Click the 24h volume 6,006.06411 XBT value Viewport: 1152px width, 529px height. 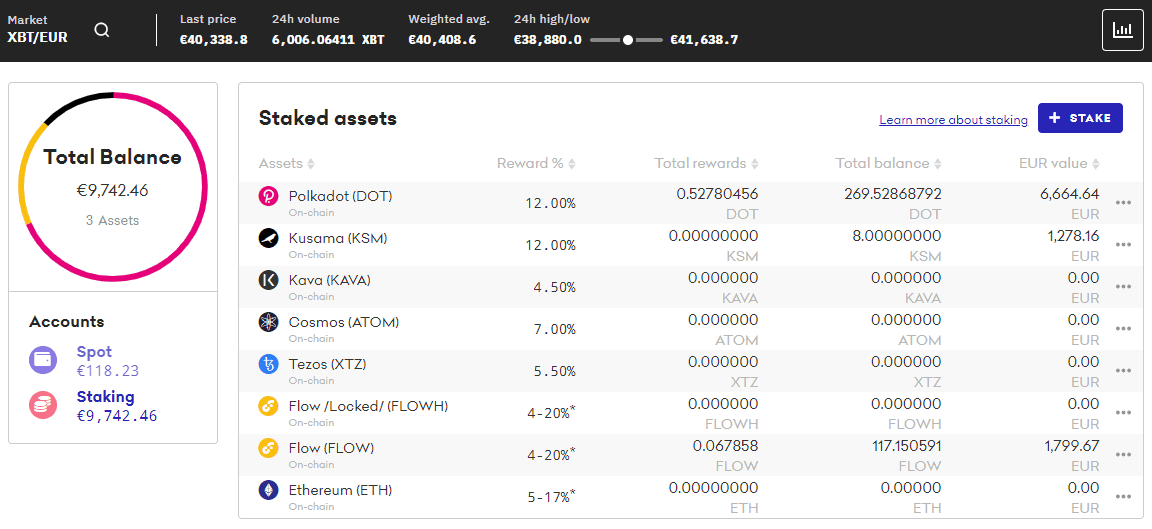pyautogui.click(x=328, y=40)
